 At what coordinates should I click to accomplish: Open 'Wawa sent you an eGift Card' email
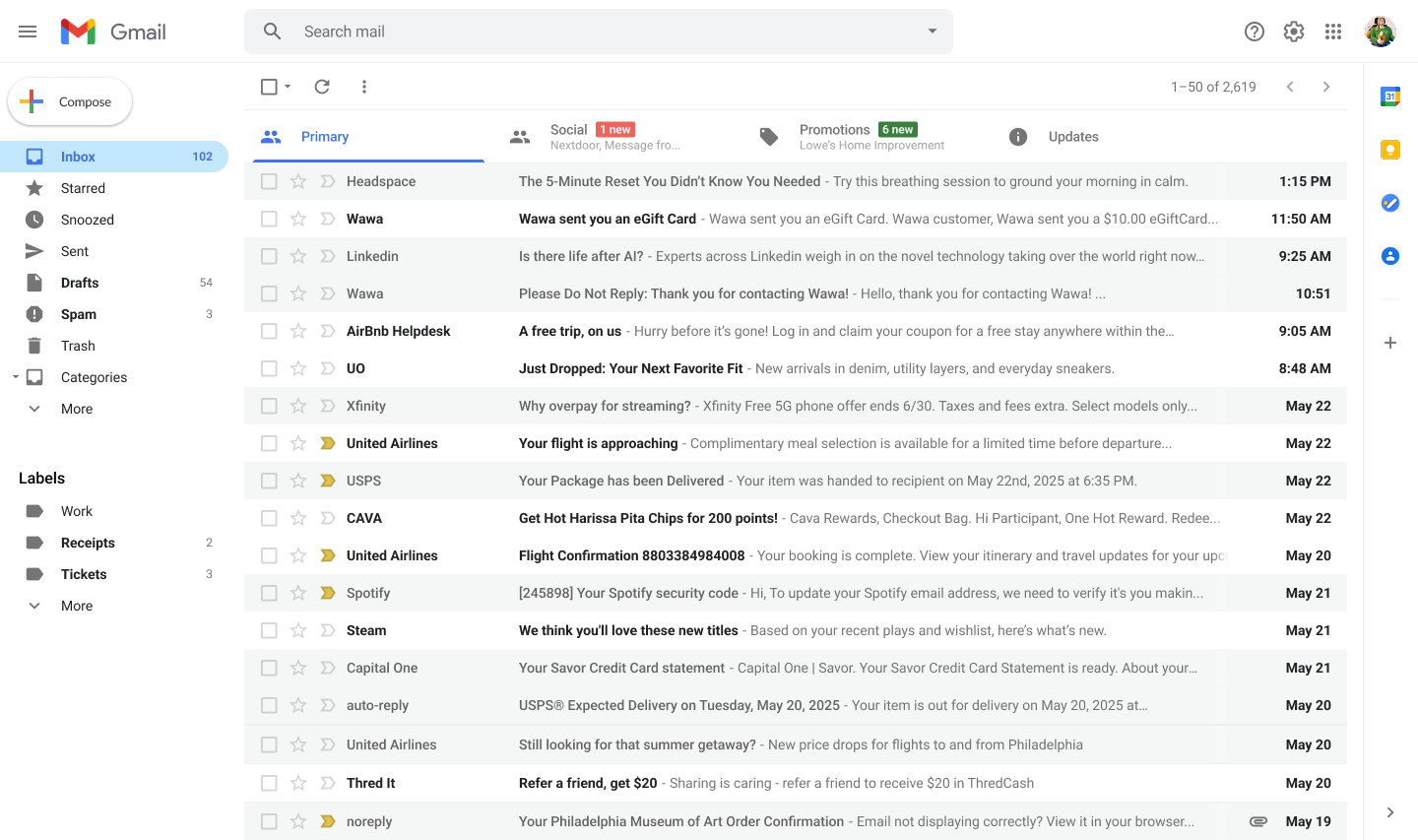pos(796,219)
